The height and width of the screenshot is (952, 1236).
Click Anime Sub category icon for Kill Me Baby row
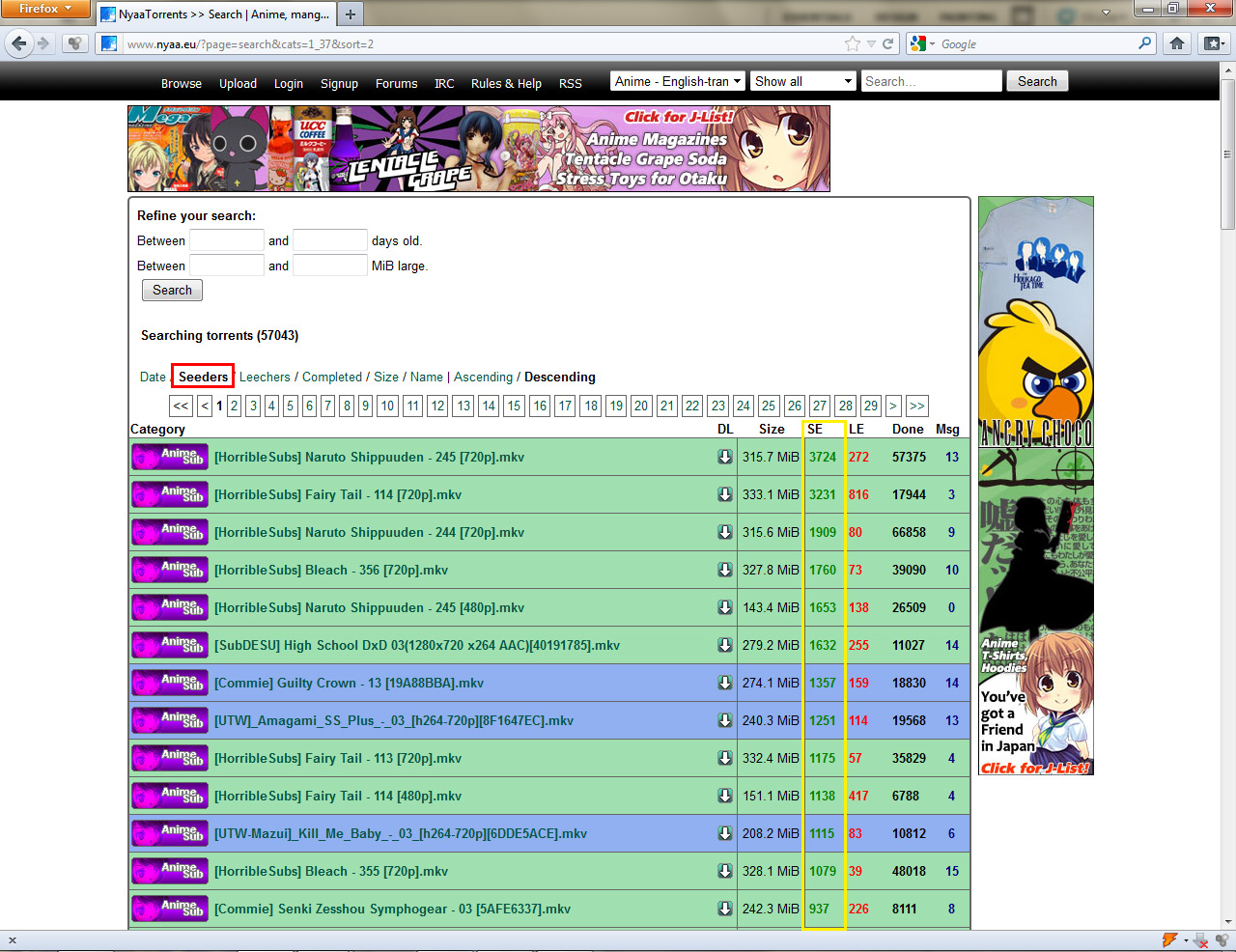(x=169, y=833)
